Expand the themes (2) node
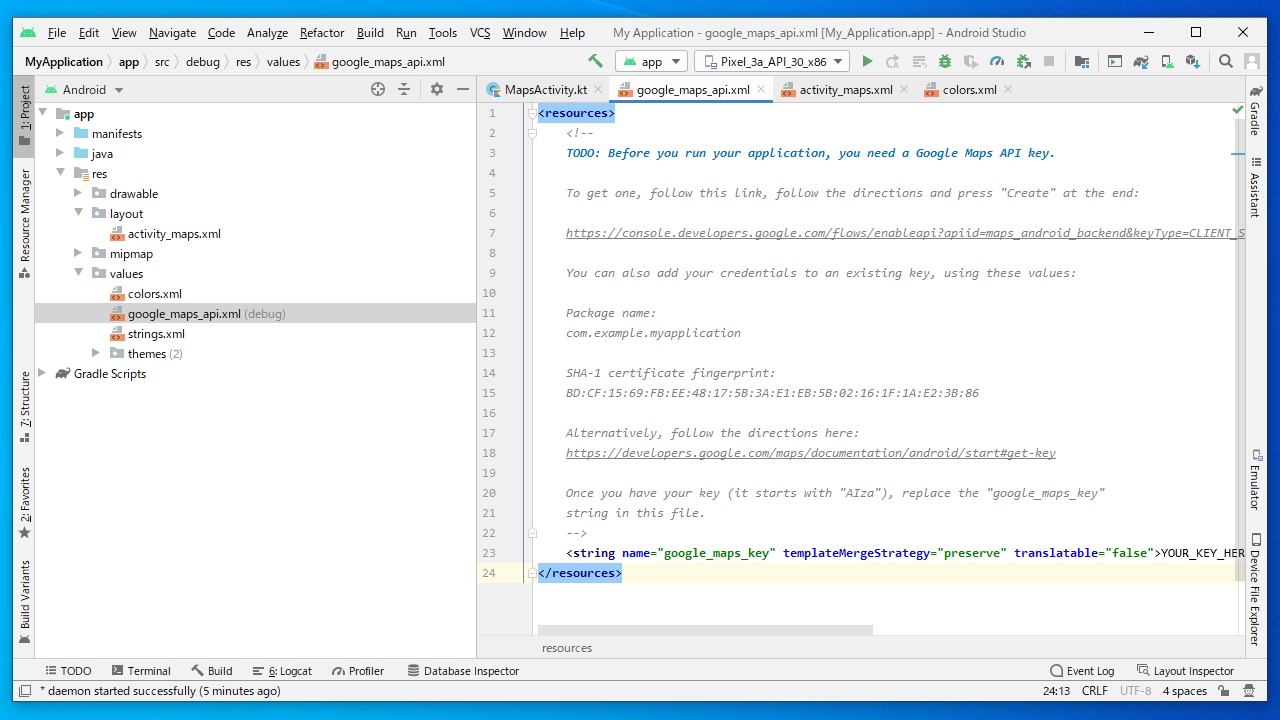Screen dimensions: 1280x720 pyautogui.click(x=96, y=353)
